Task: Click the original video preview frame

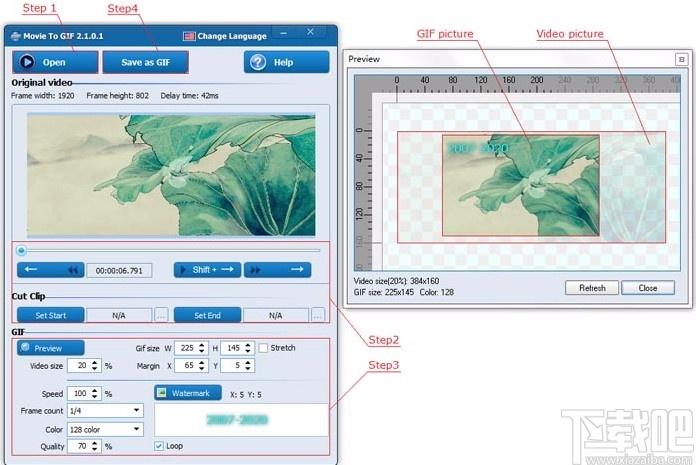Action: [x=171, y=174]
